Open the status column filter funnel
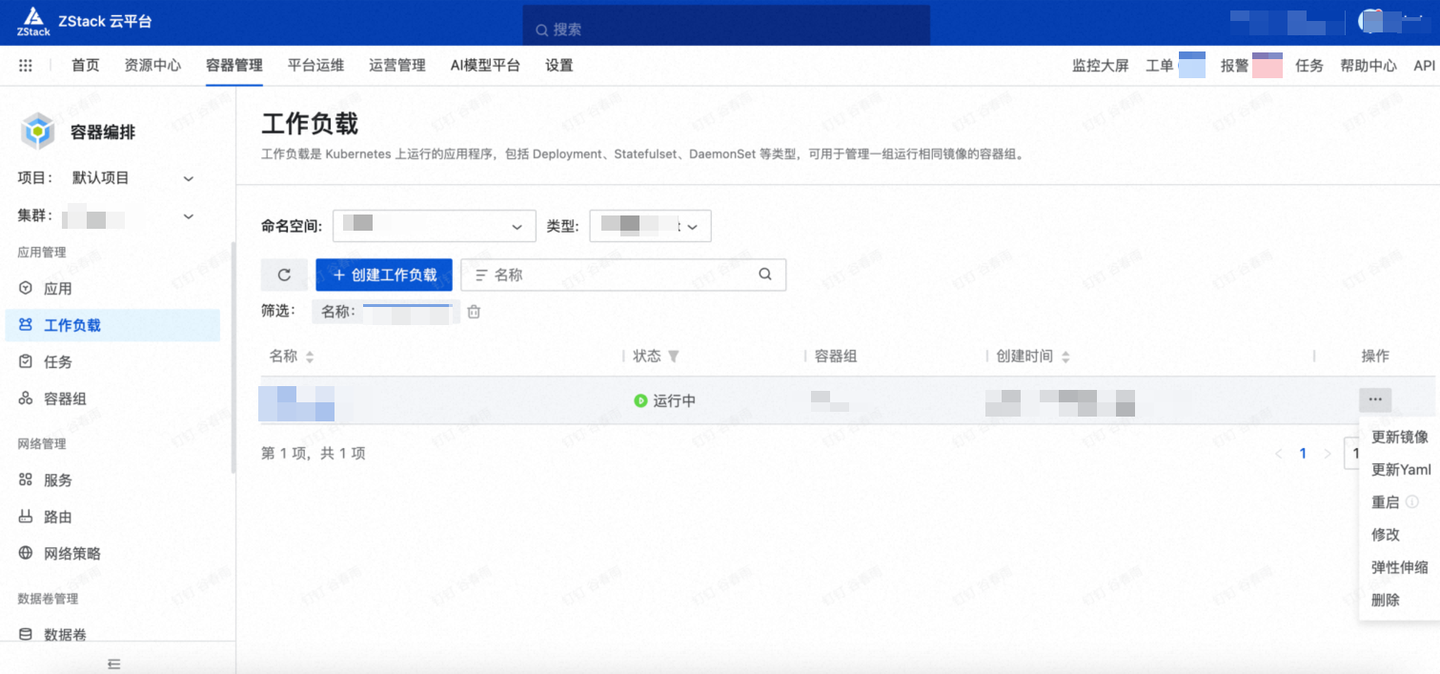The image size is (1440, 674). point(673,356)
